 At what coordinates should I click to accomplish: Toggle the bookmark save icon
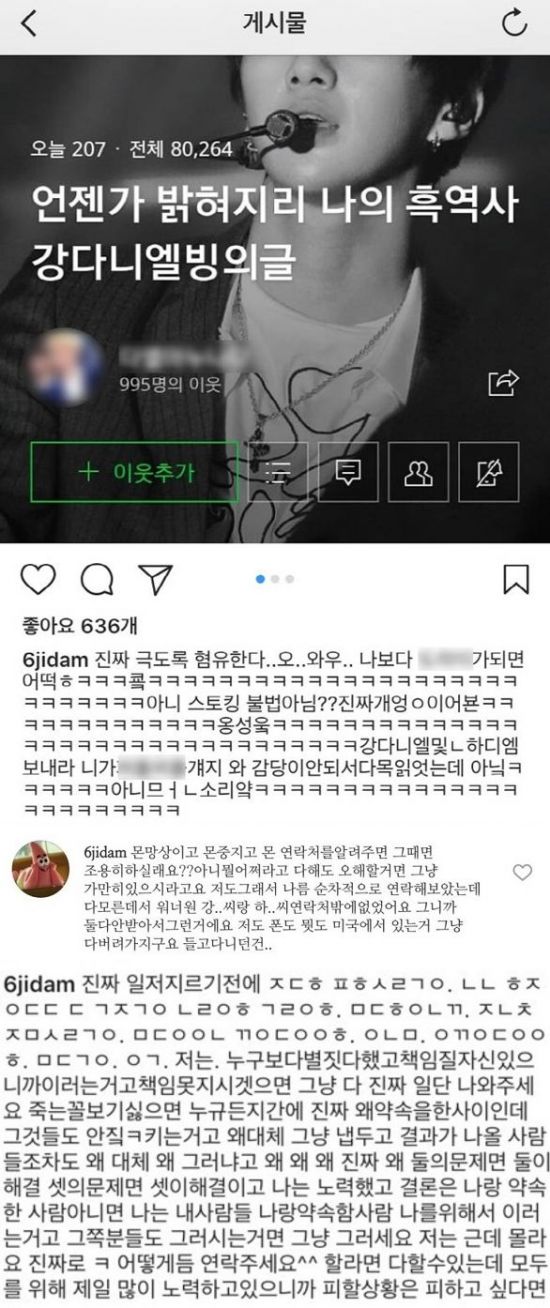tap(515, 580)
